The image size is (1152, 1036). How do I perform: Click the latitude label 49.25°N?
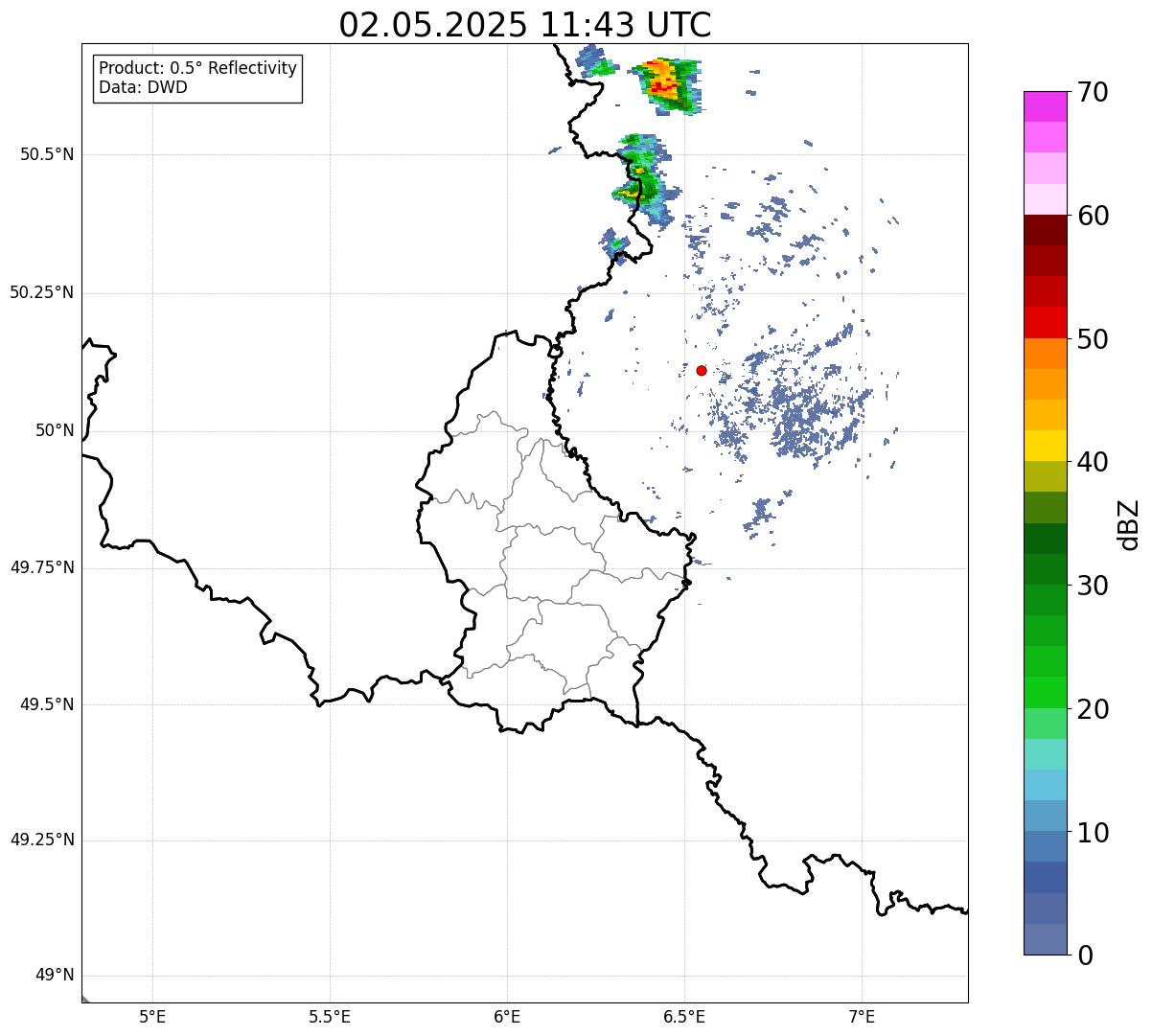point(41,840)
